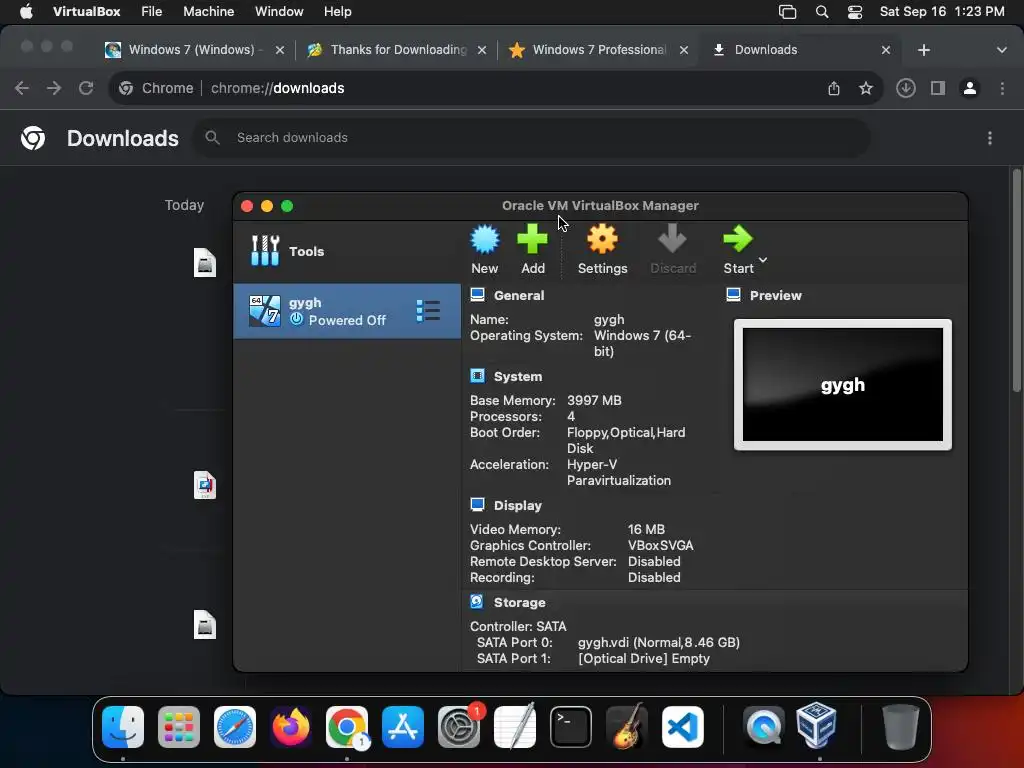Click Search downloads field
Screen dimensions: 1024x768
pyautogui.click(x=532, y=138)
